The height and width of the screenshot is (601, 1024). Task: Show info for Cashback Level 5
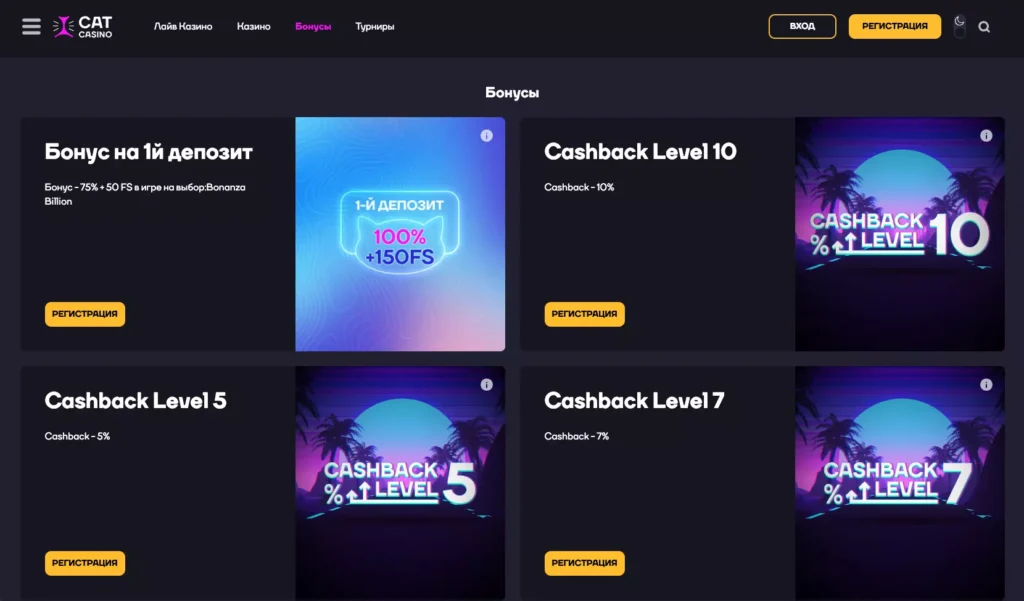pyautogui.click(x=487, y=385)
